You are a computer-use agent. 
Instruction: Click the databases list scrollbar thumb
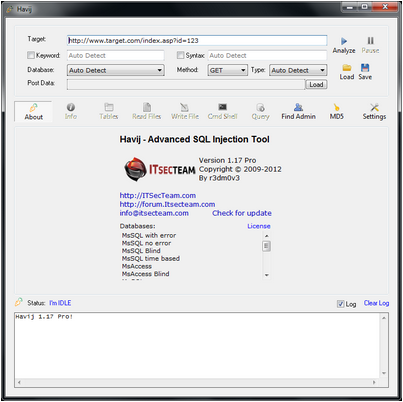[266, 246]
